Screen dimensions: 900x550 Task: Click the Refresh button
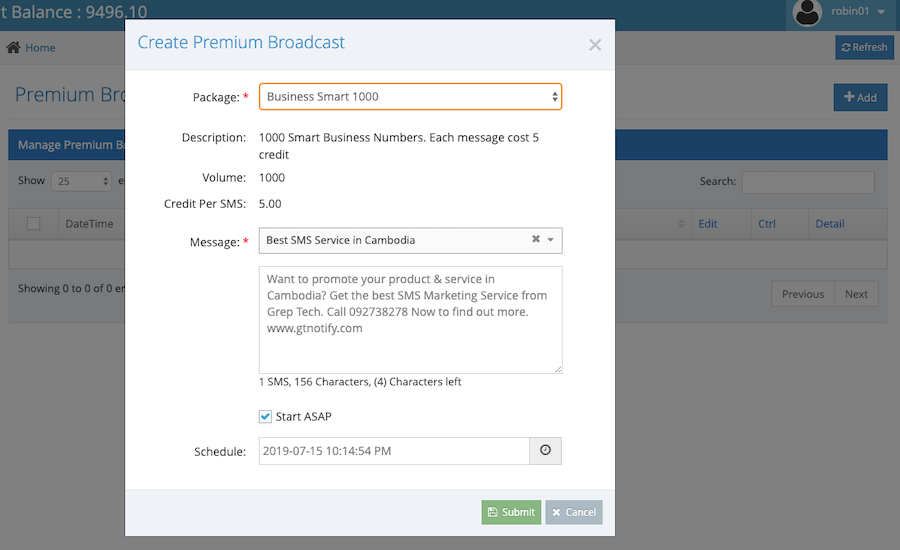864,47
